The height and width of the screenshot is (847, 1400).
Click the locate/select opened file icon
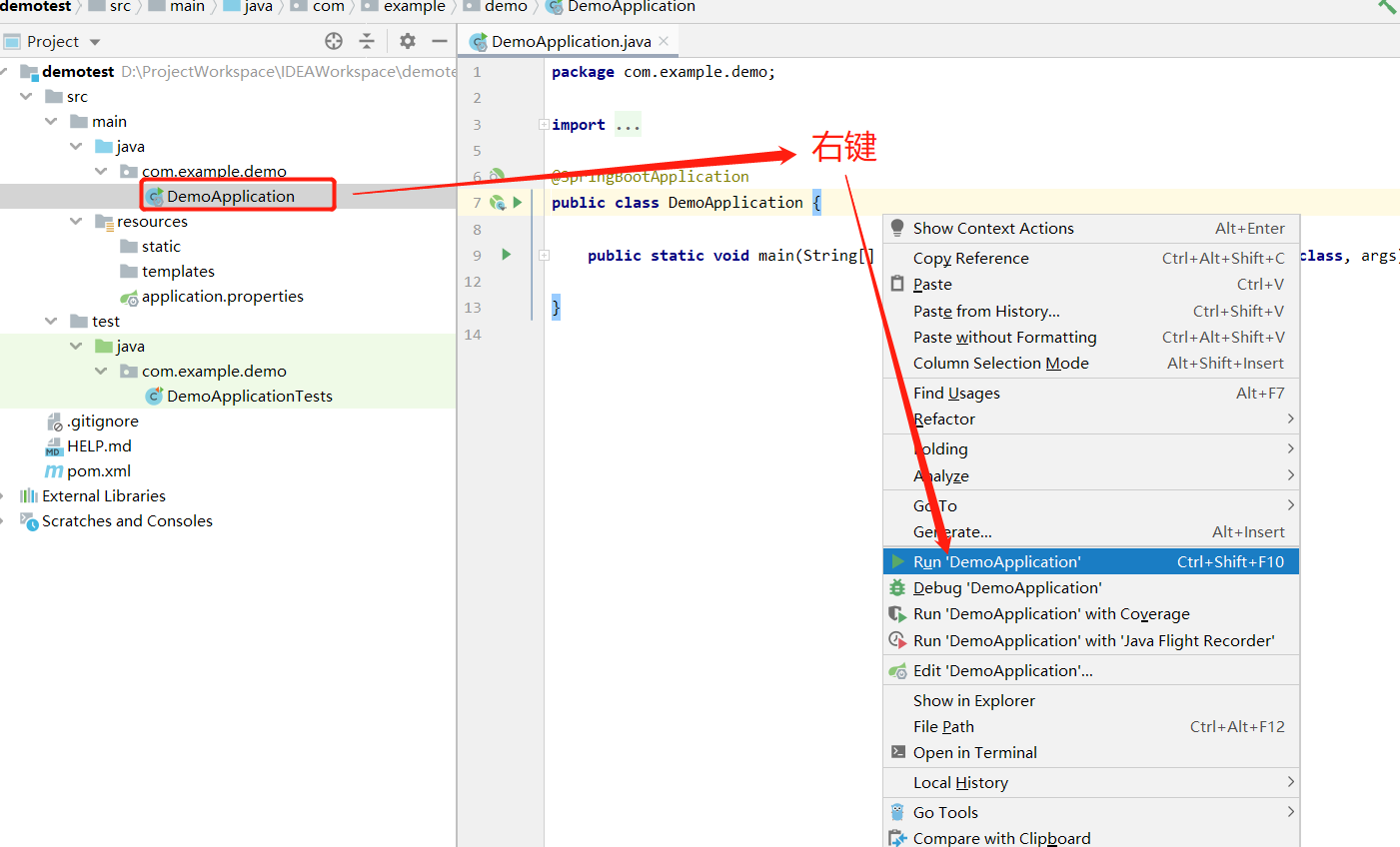334,41
